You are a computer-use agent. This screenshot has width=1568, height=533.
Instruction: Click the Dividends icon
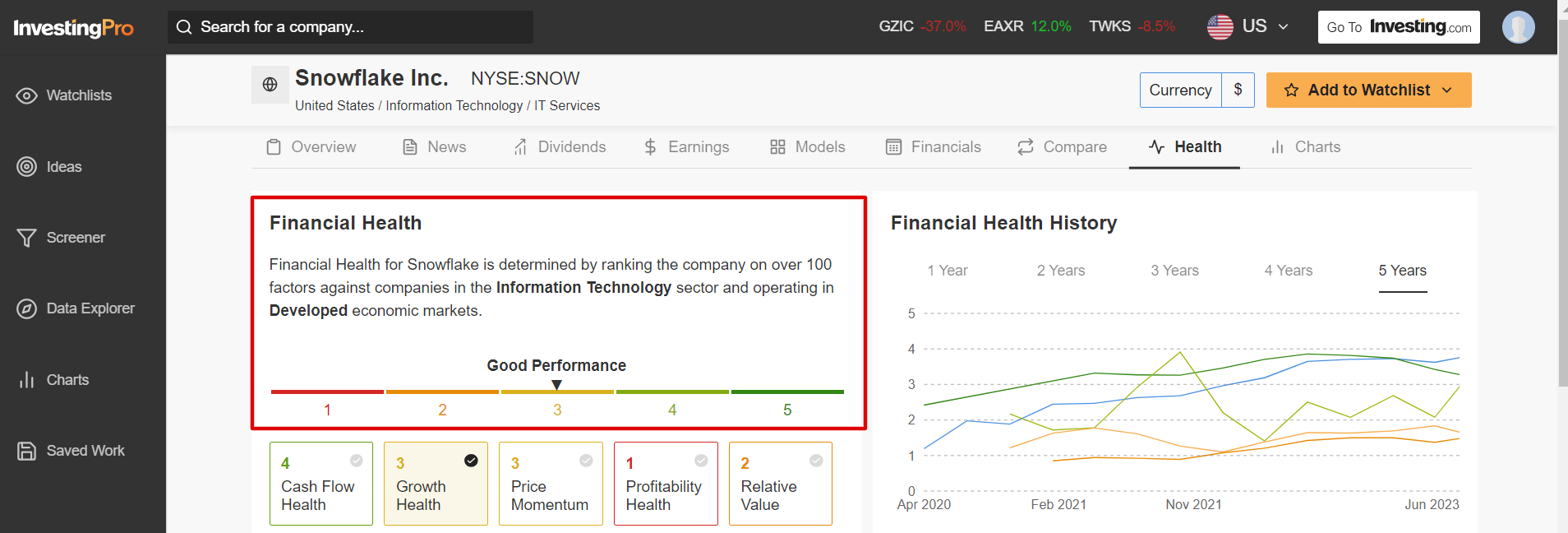pos(520,147)
